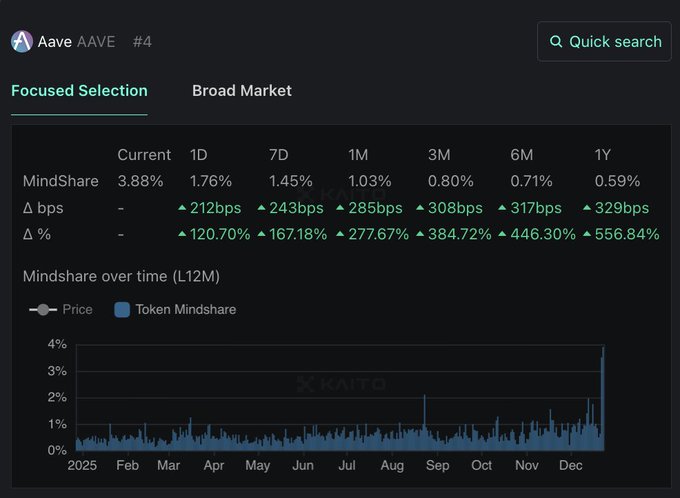This screenshot has height=498, width=680.
Task: Select the Focused Selection tab
Action: click(79, 90)
